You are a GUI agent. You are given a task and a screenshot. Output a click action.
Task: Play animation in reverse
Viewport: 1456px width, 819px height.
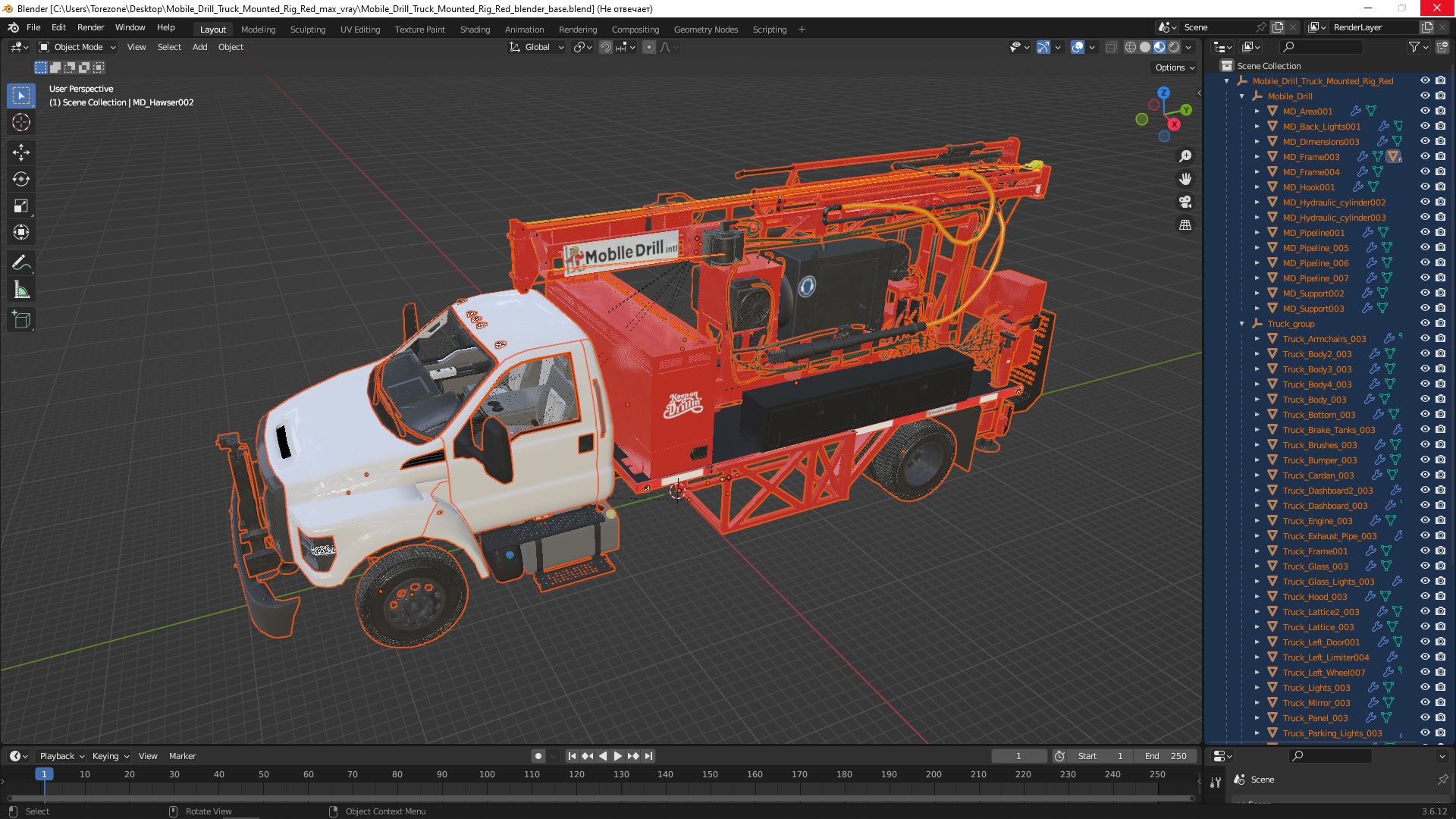(x=603, y=756)
